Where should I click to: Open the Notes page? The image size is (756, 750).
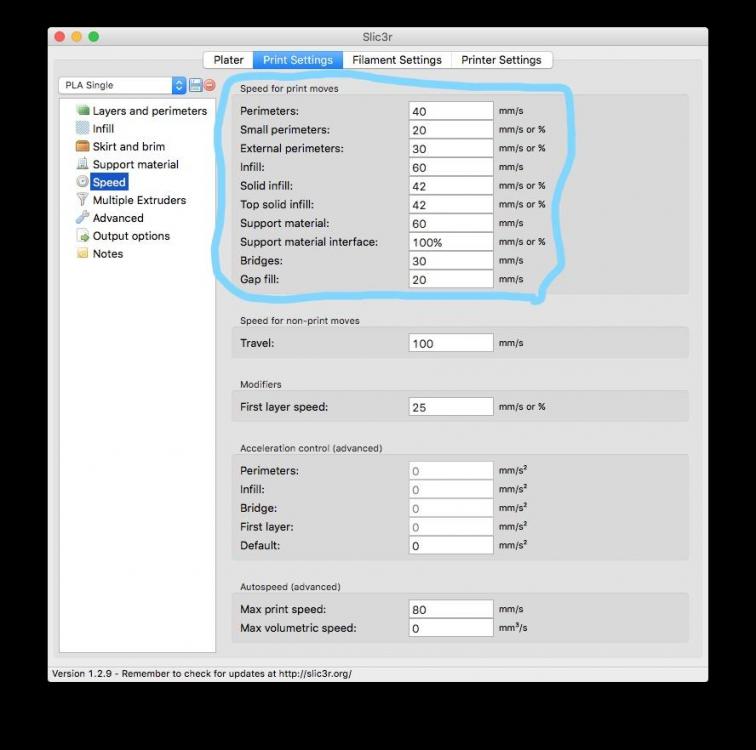(x=108, y=254)
